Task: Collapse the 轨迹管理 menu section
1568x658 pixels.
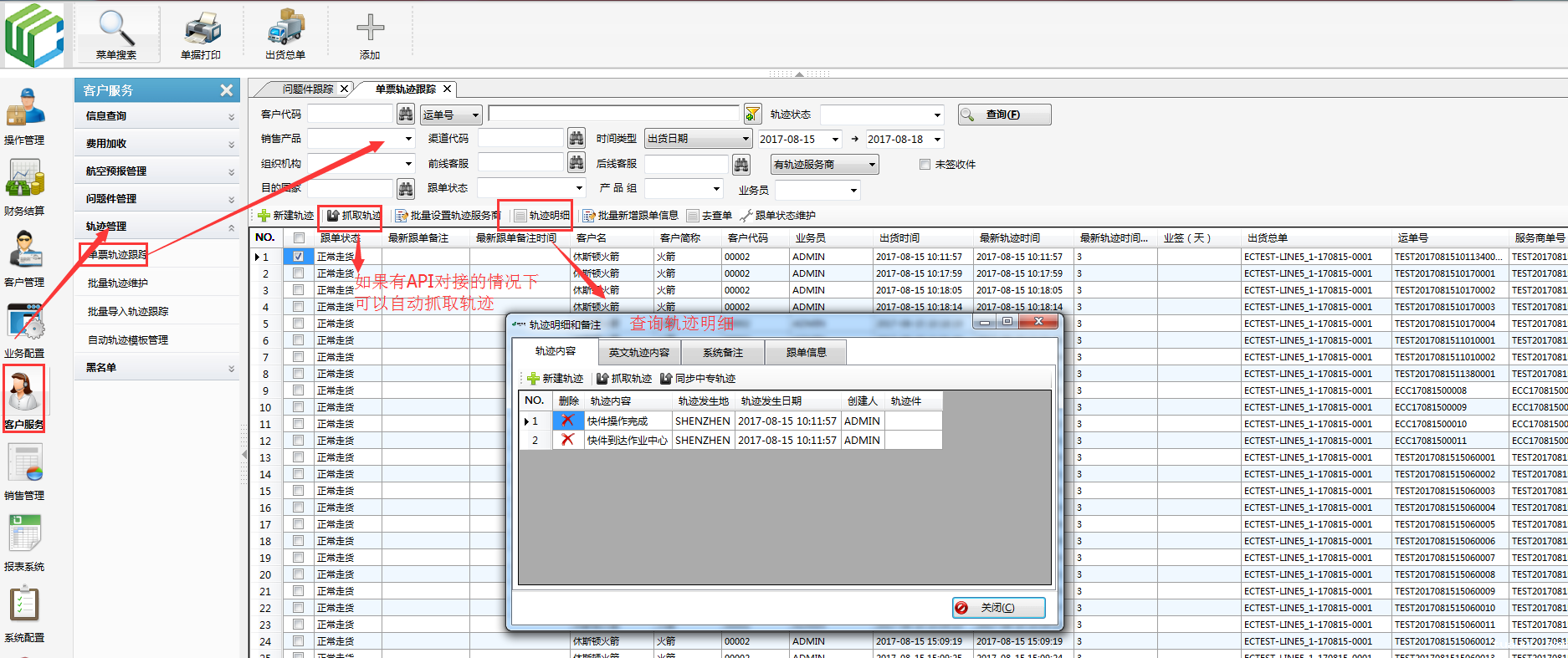Action: coord(157,227)
